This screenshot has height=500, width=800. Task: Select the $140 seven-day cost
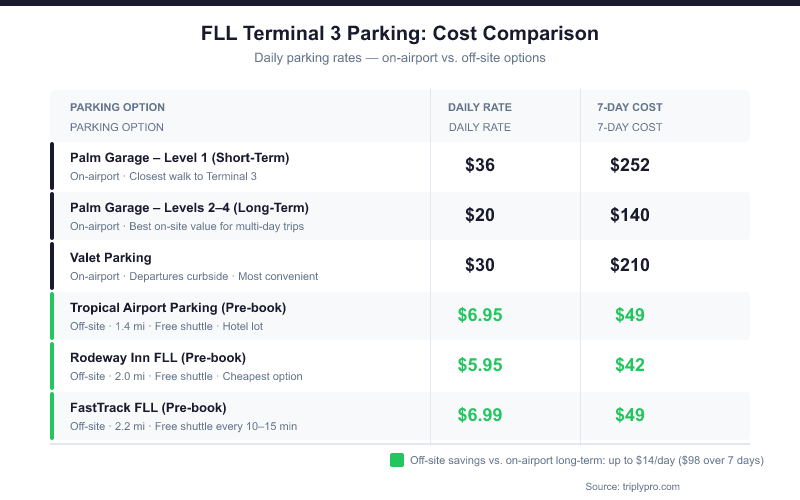tap(630, 215)
